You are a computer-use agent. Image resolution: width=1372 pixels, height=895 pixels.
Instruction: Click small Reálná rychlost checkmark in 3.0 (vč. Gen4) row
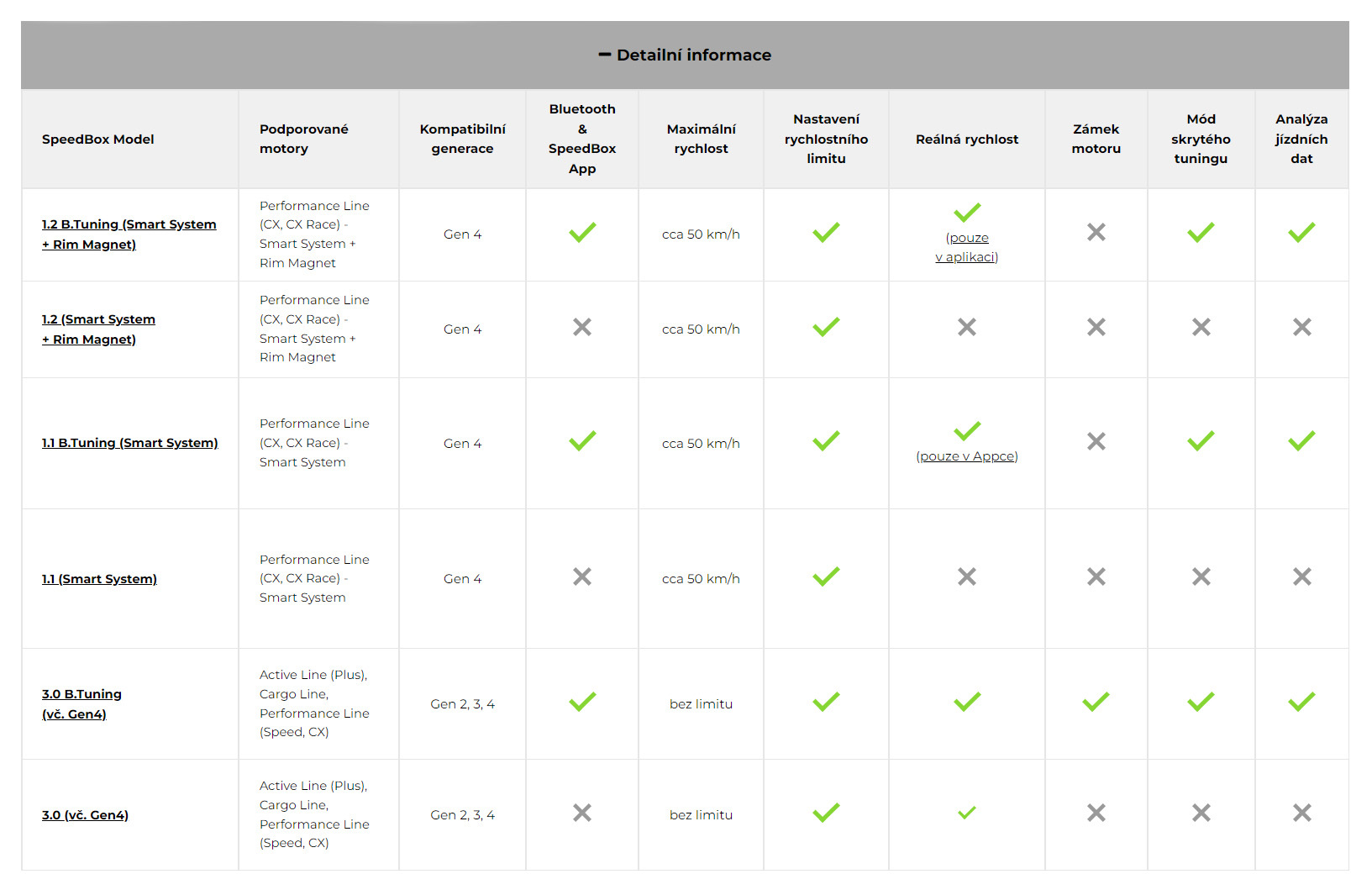click(x=967, y=813)
